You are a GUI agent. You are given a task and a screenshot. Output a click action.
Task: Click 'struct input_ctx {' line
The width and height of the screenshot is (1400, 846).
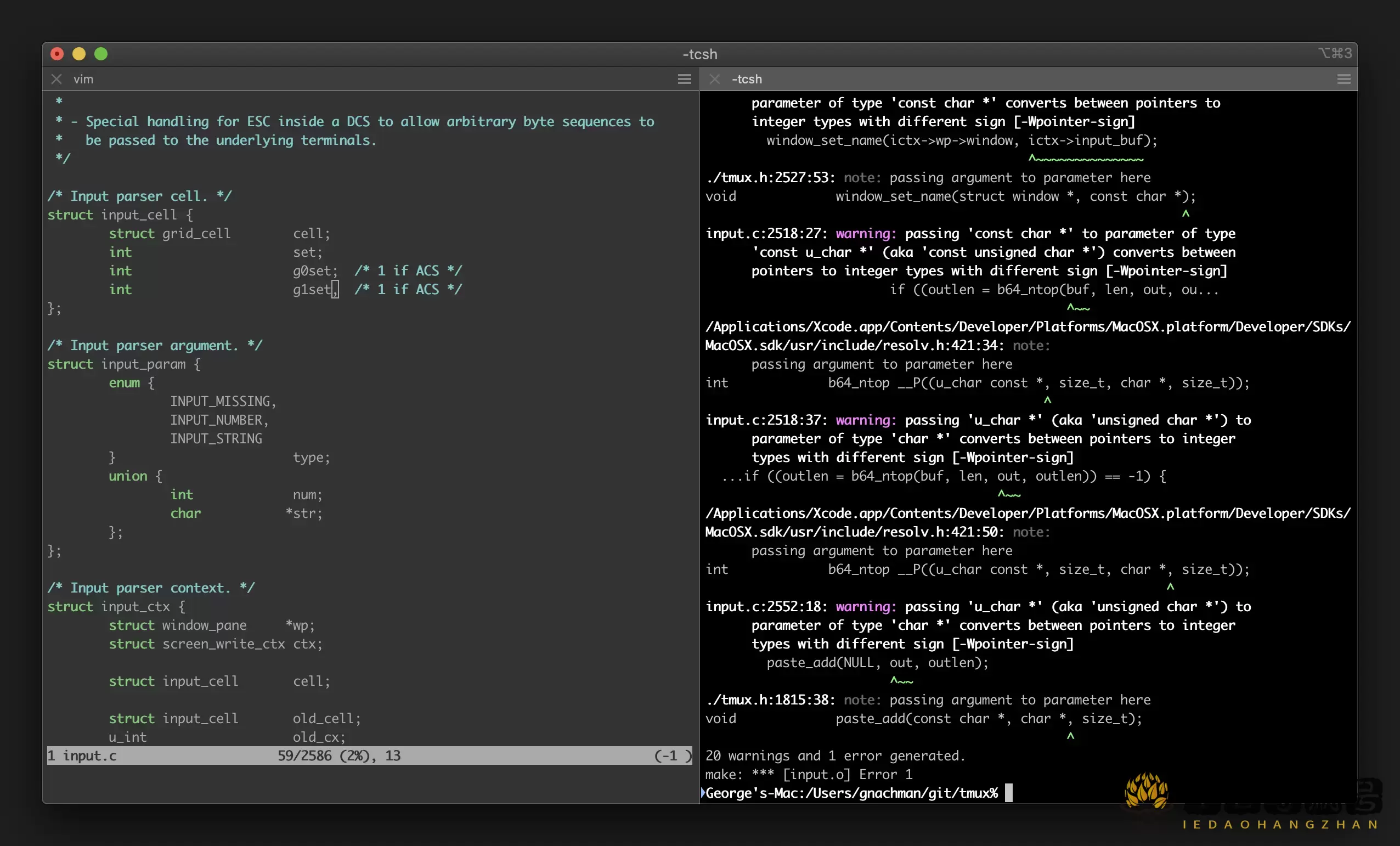116,606
